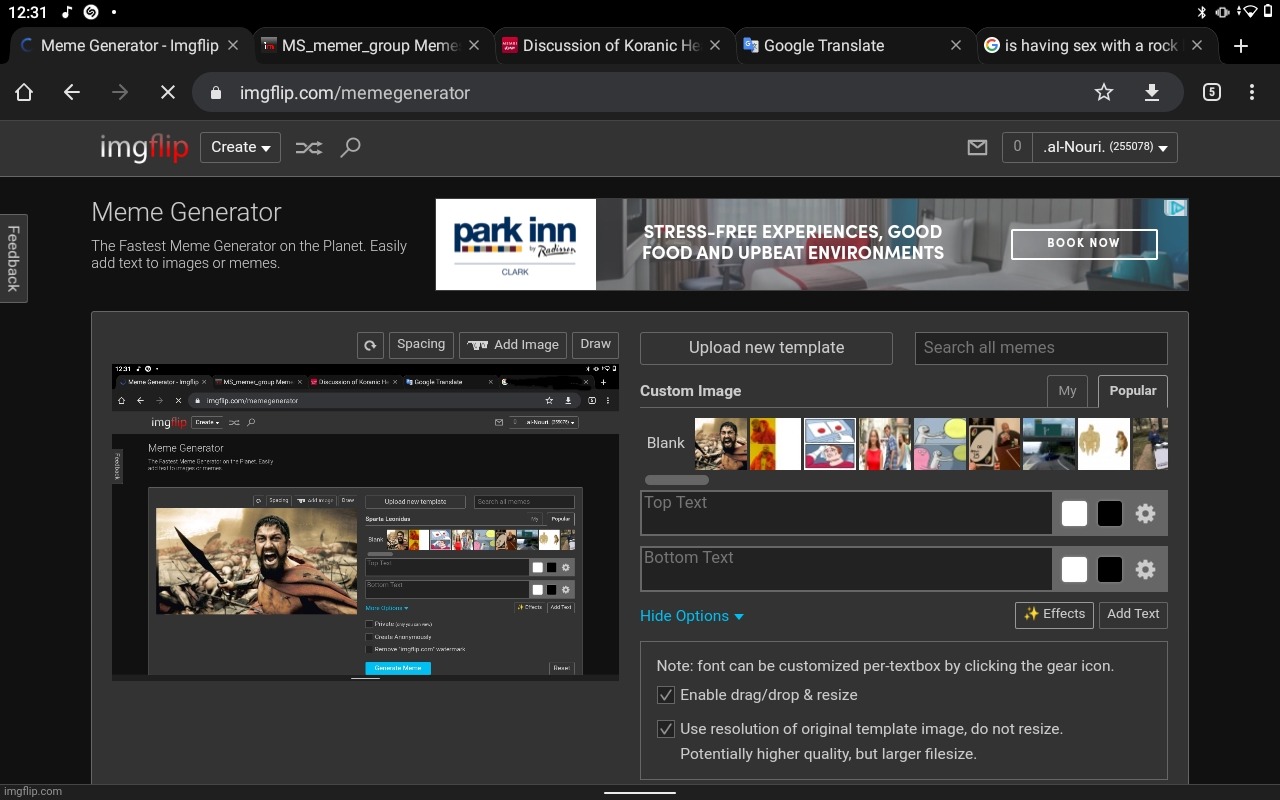This screenshot has width=1280, height=800.
Task: Open the imgflip search magnifier icon
Action: coord(350,148)
